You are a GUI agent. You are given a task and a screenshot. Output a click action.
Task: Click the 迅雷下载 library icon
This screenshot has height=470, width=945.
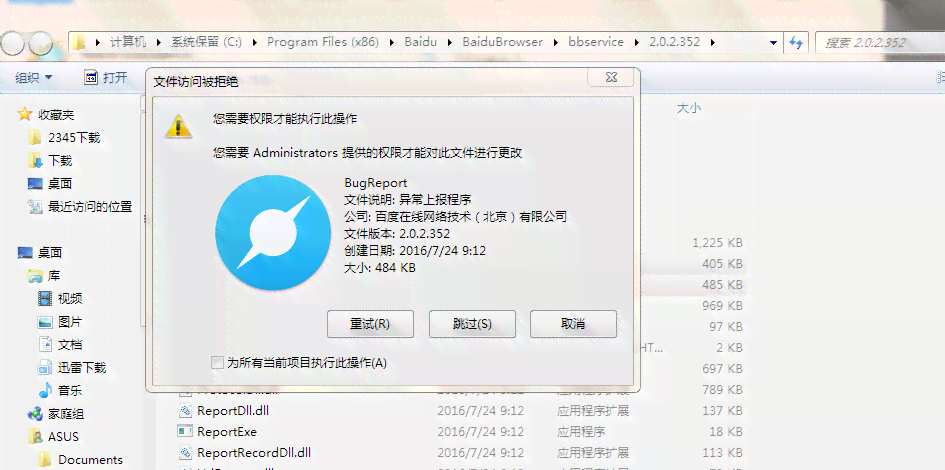coord(45,367)
